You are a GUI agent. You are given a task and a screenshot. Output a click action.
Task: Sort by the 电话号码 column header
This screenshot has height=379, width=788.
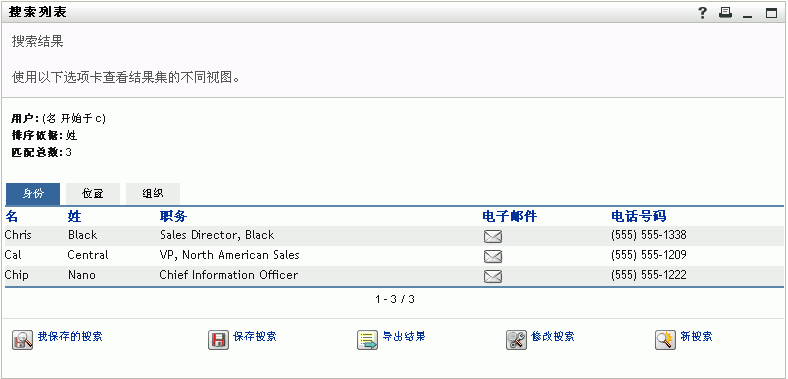pos(639,217)
